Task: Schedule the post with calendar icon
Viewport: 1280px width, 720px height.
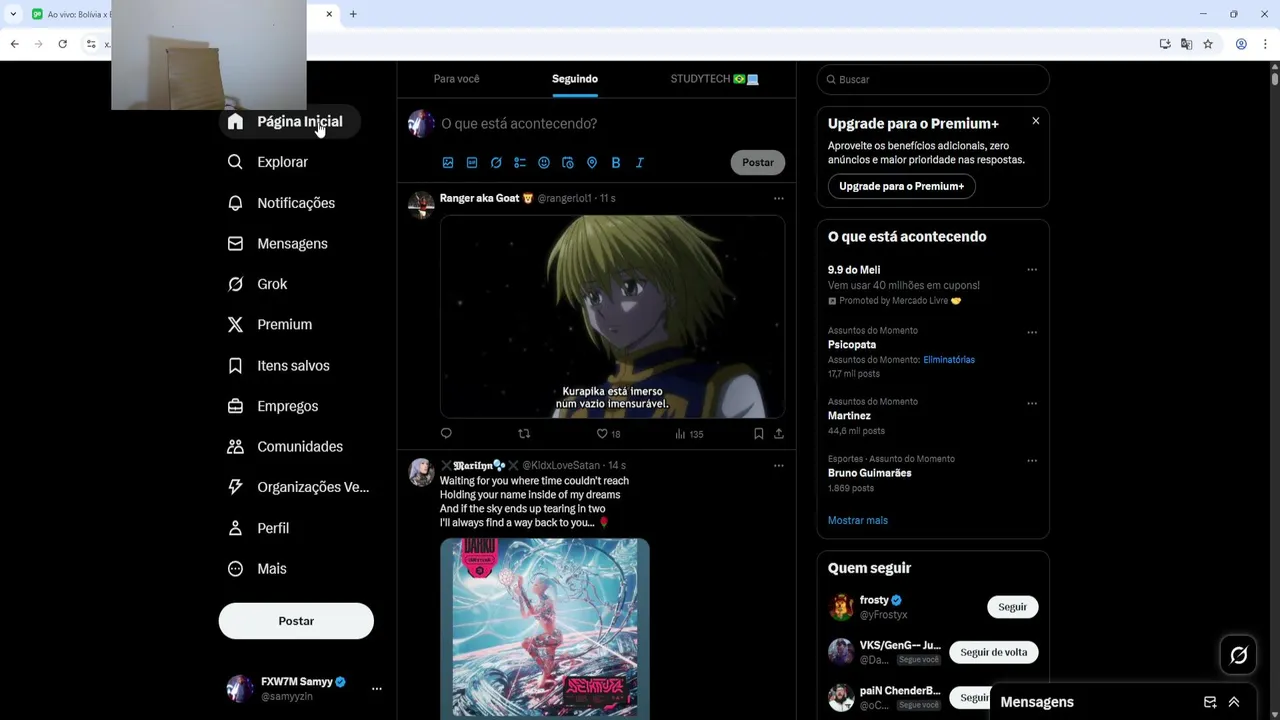Action: pos(568,162)
